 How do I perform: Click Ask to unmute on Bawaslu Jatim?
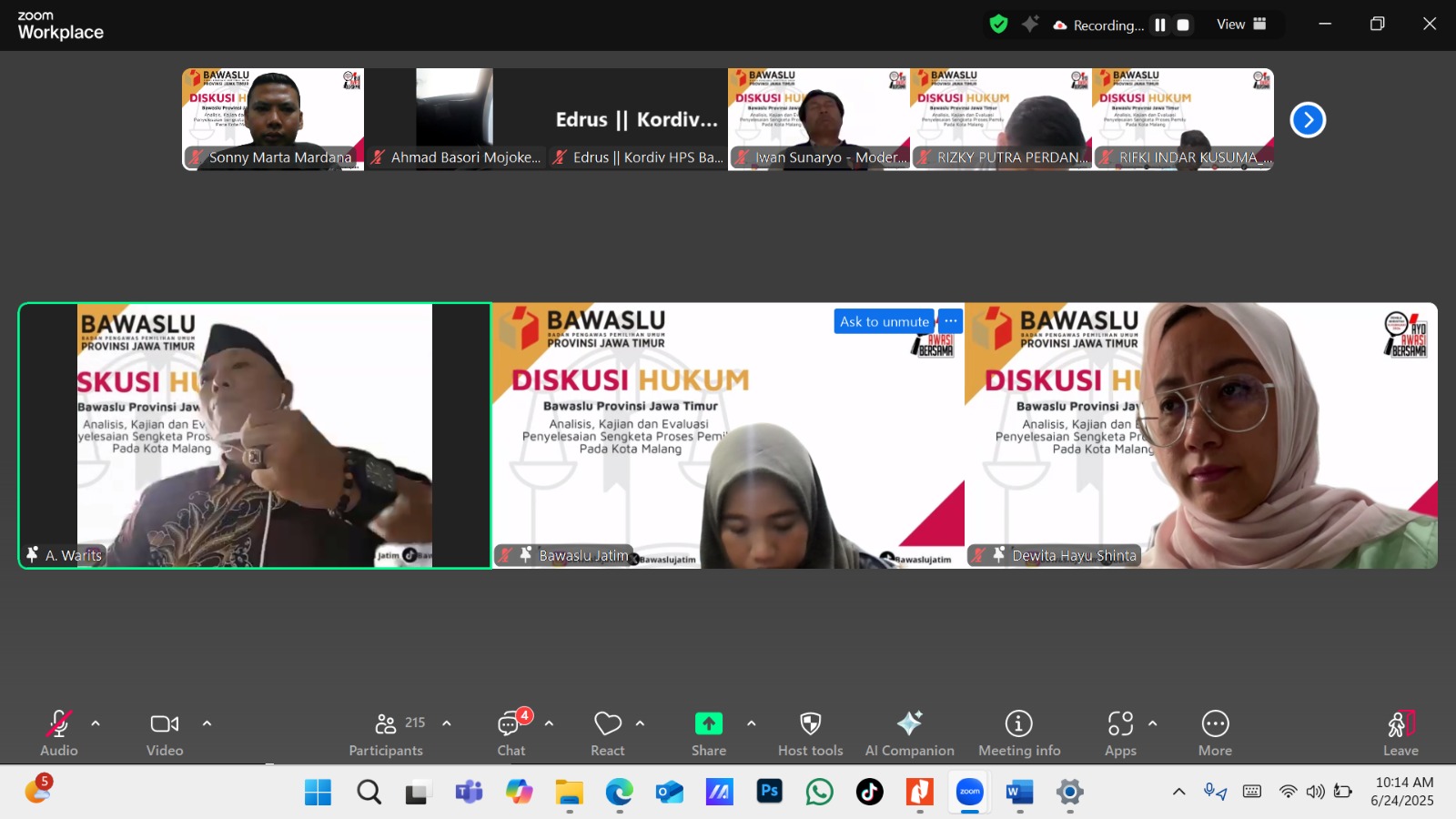884,321
